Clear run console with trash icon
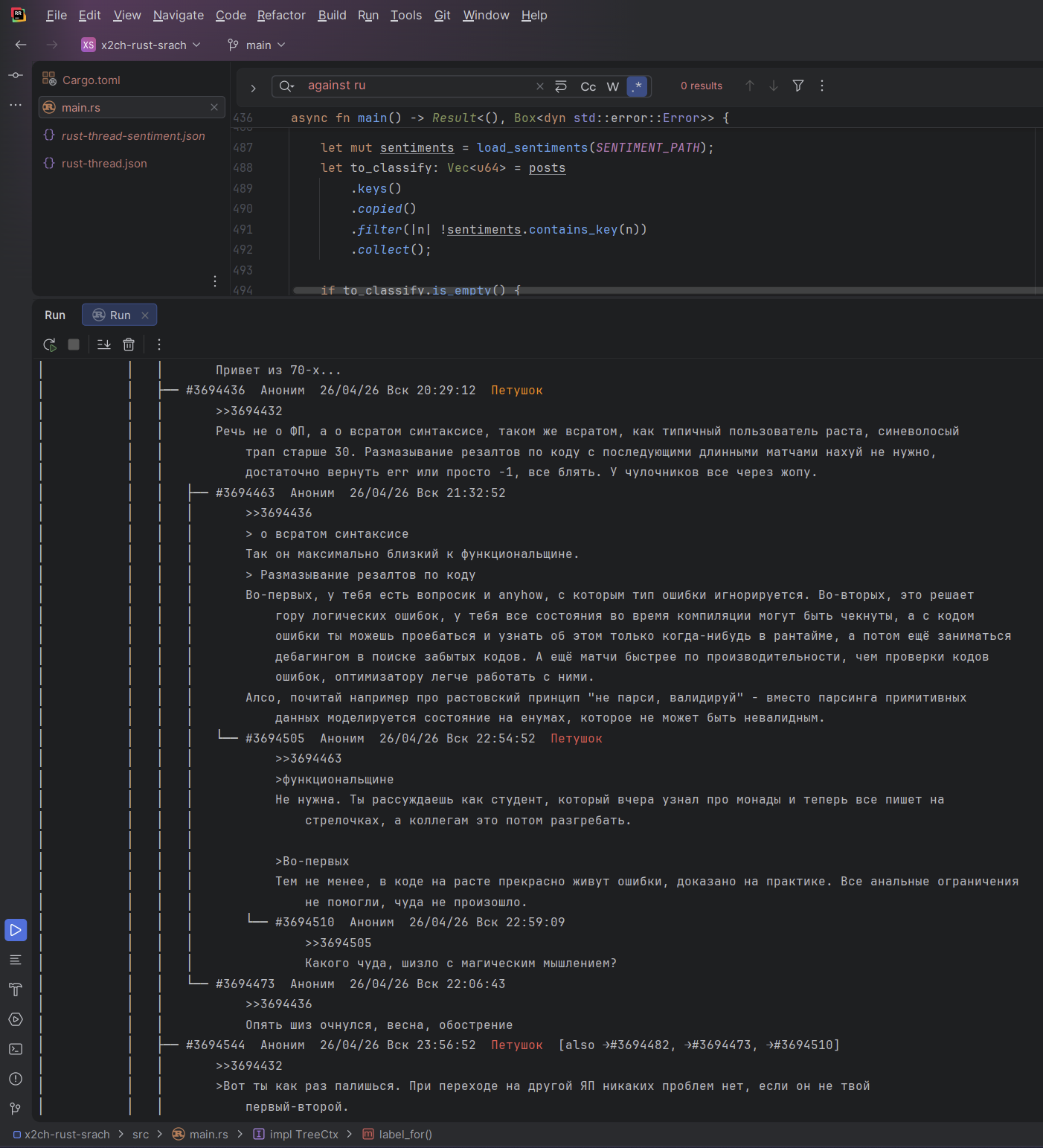The image size is (1043, 1148). tap(129, 344)
